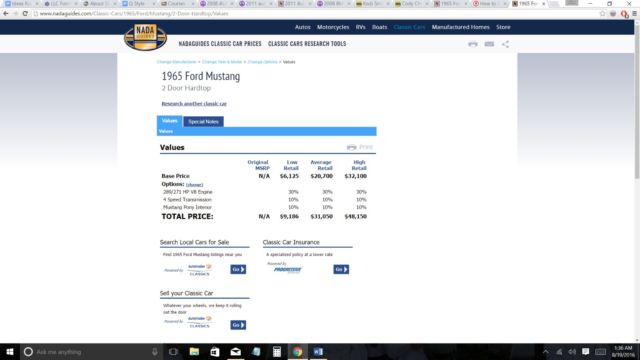Go to Search Local Cars for Sale
This screenshot has height=360, width=640.
[x=238, y=269]
